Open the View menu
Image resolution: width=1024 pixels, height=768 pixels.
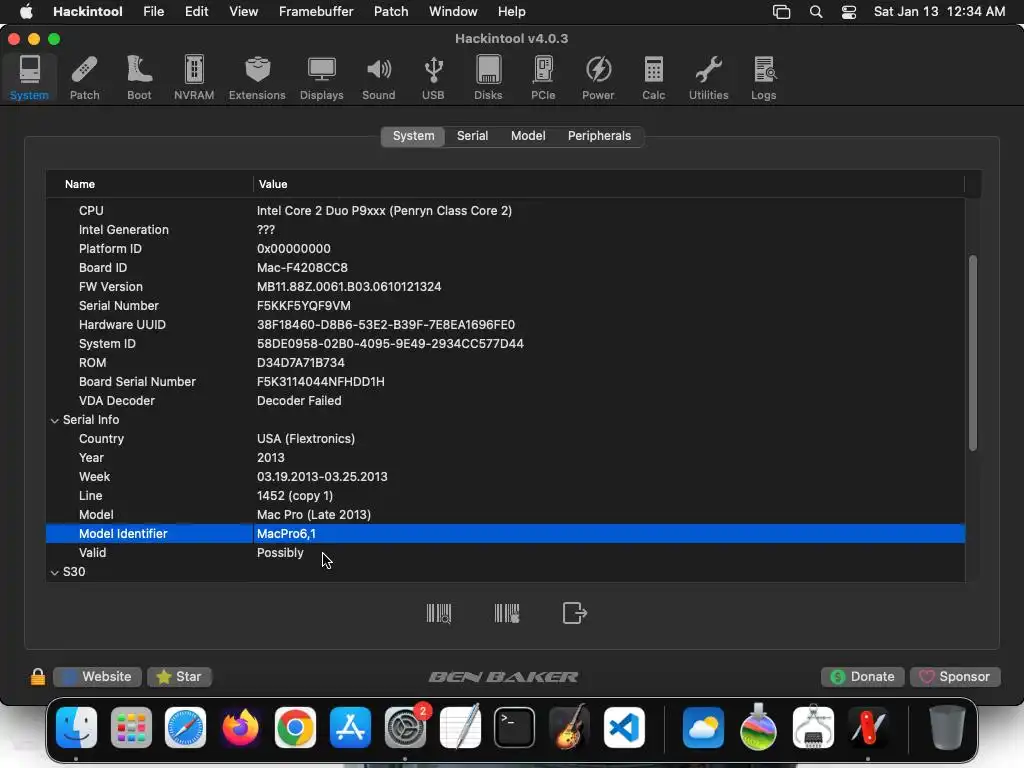[x=244, y=12]
